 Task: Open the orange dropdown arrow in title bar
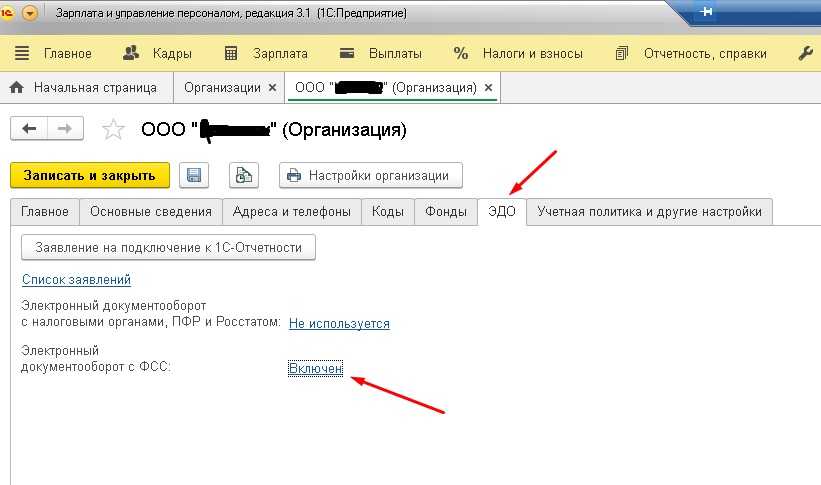[30, 13]
